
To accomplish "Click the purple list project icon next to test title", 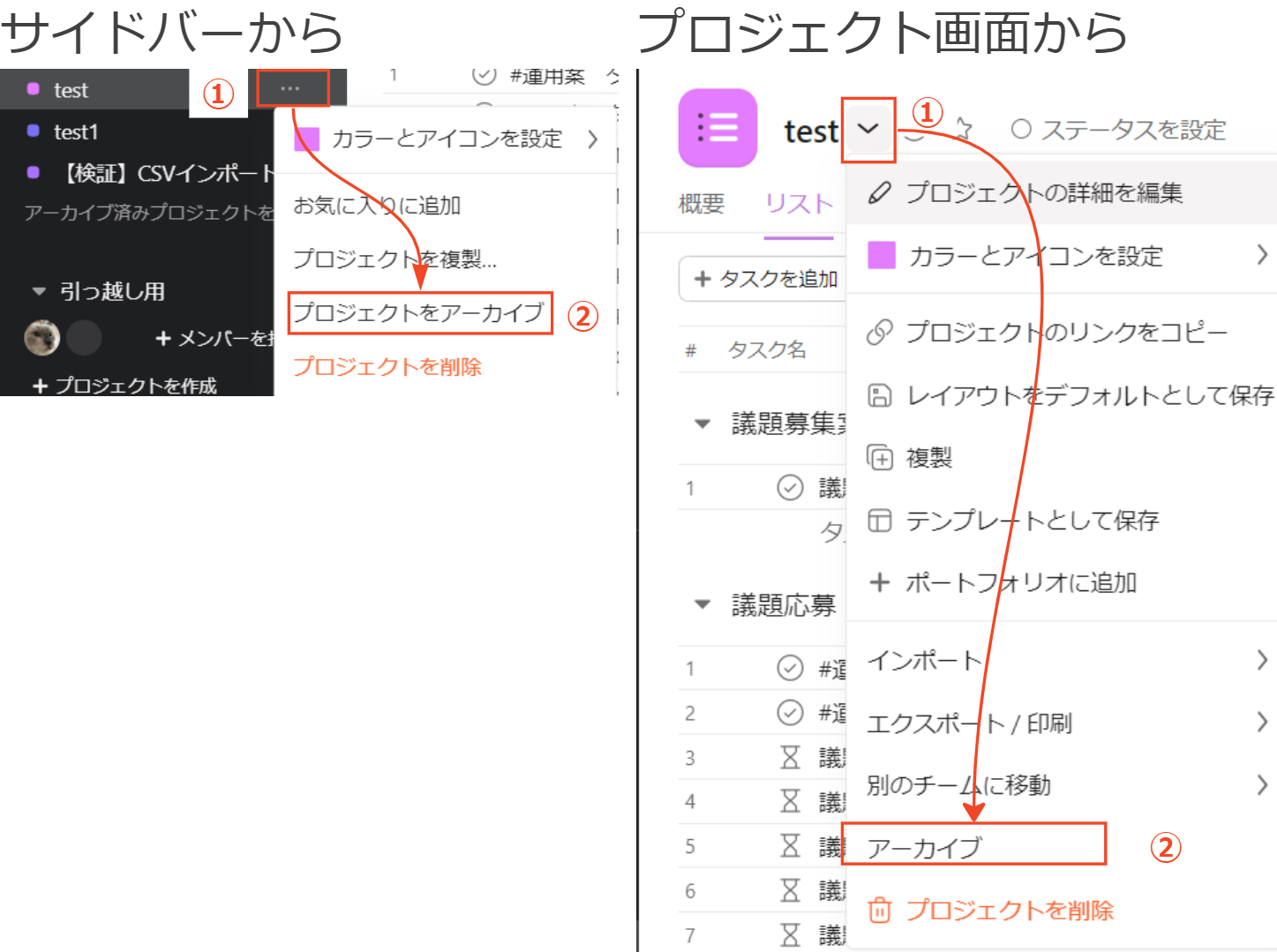I will coord(717,128).
